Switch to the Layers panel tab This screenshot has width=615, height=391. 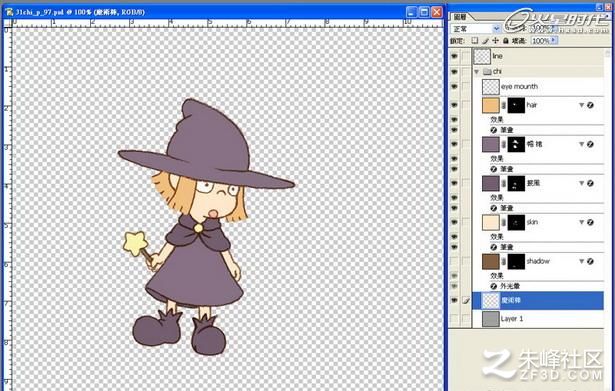(460, 17)
